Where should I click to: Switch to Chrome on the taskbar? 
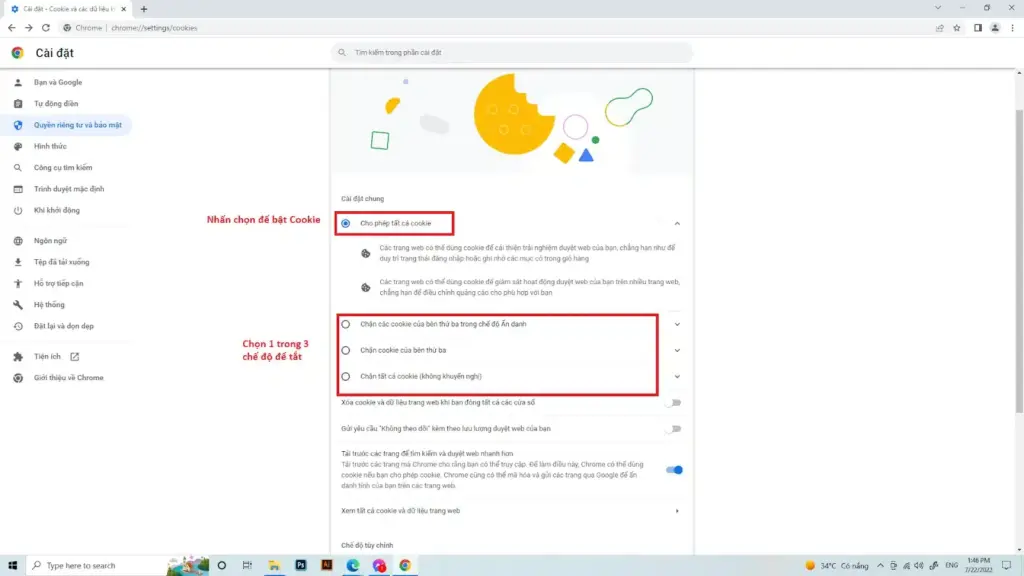405,566
